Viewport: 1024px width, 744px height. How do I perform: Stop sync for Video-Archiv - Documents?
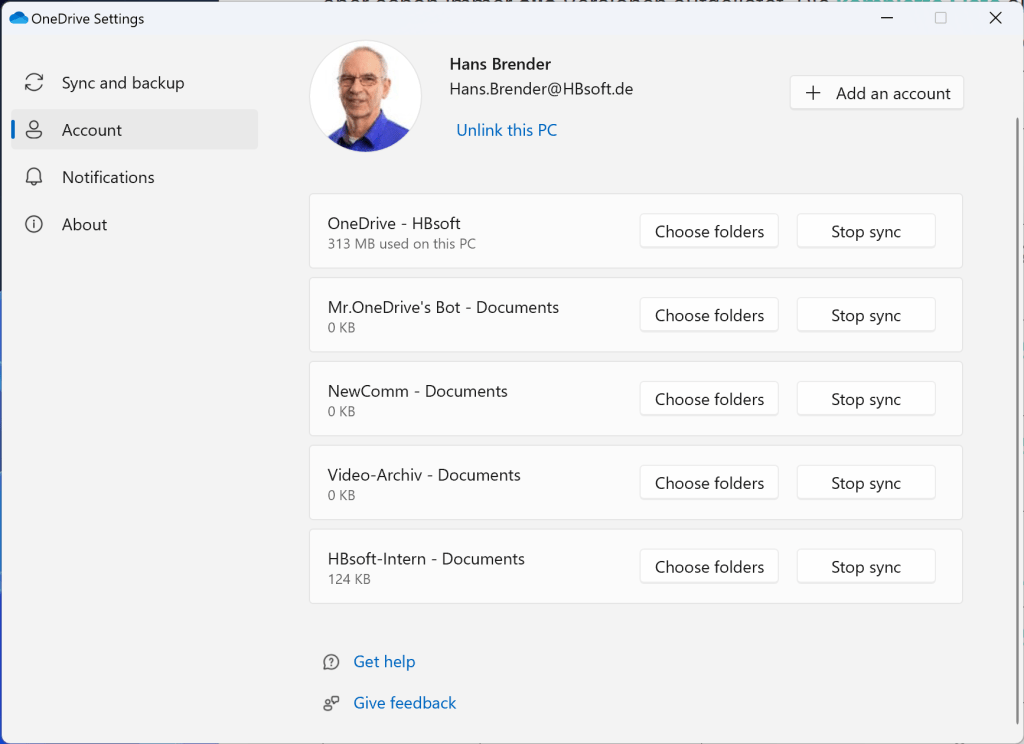click(865, 484)
